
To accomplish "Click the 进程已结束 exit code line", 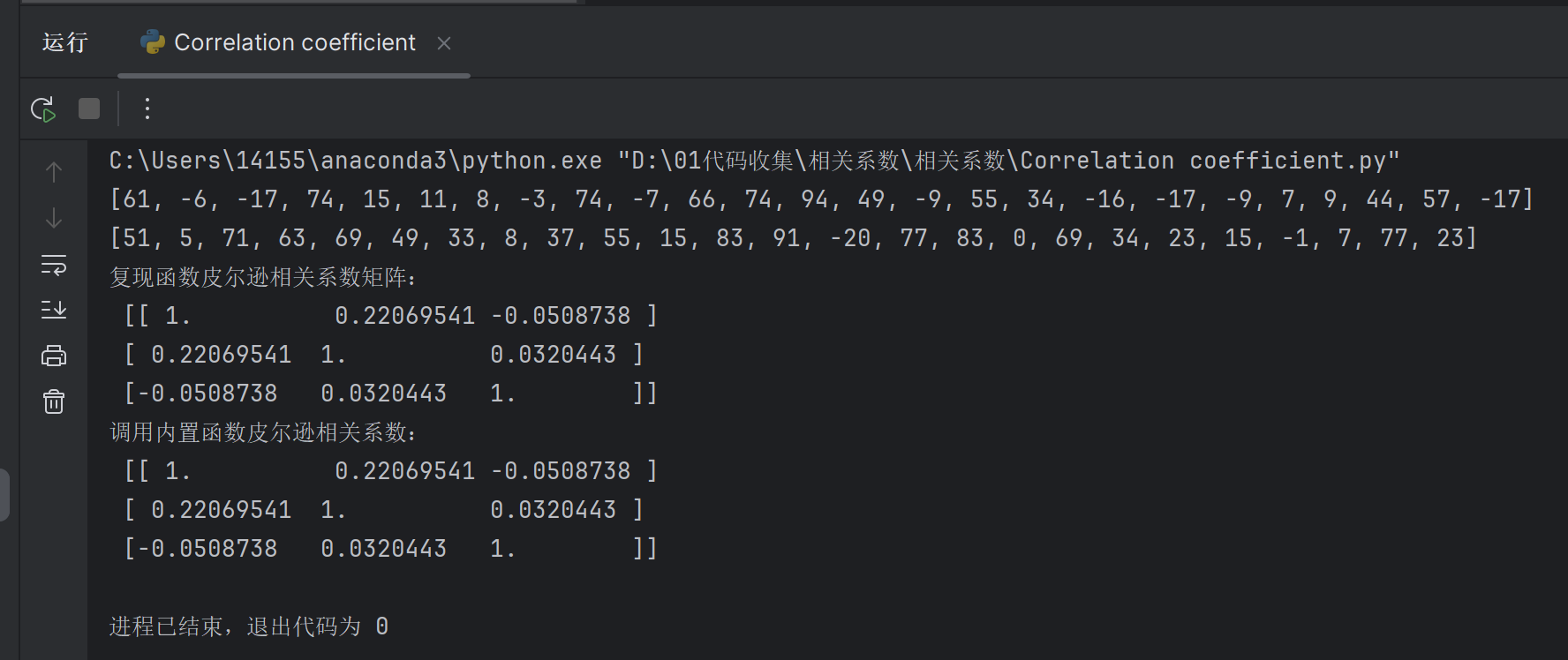I will click(249, 626).
